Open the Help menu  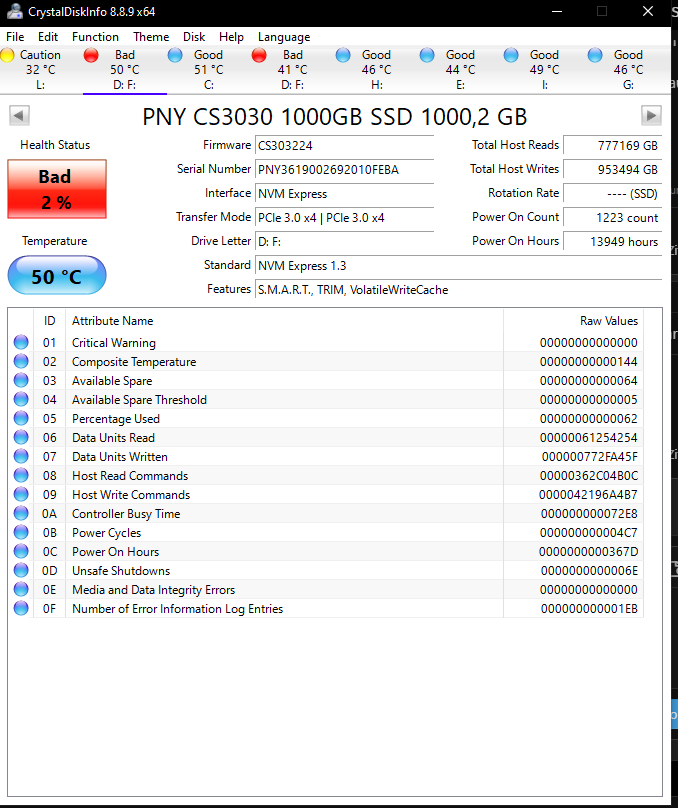231,37
